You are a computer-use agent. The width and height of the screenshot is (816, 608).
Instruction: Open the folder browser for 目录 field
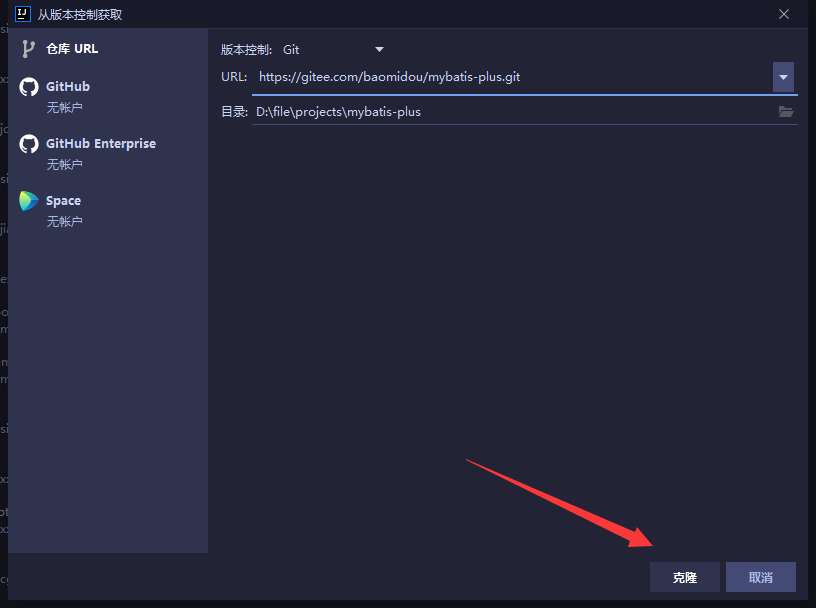(786, 112)
